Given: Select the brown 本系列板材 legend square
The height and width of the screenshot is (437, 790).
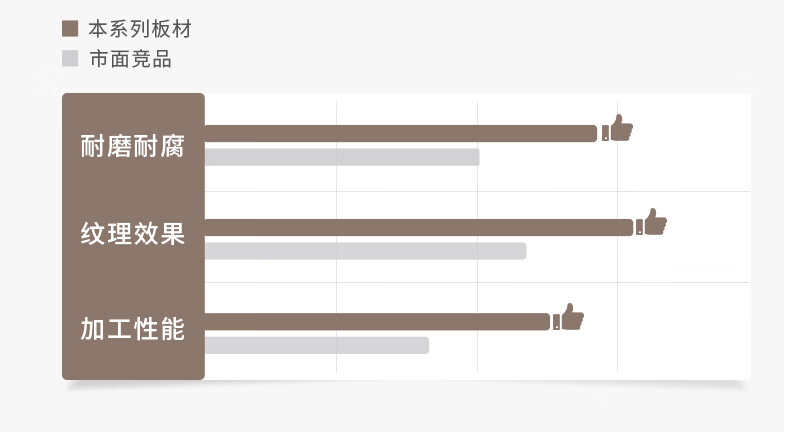Looking at the screenshot, I should pyautogui.click(x=70, y=29).
